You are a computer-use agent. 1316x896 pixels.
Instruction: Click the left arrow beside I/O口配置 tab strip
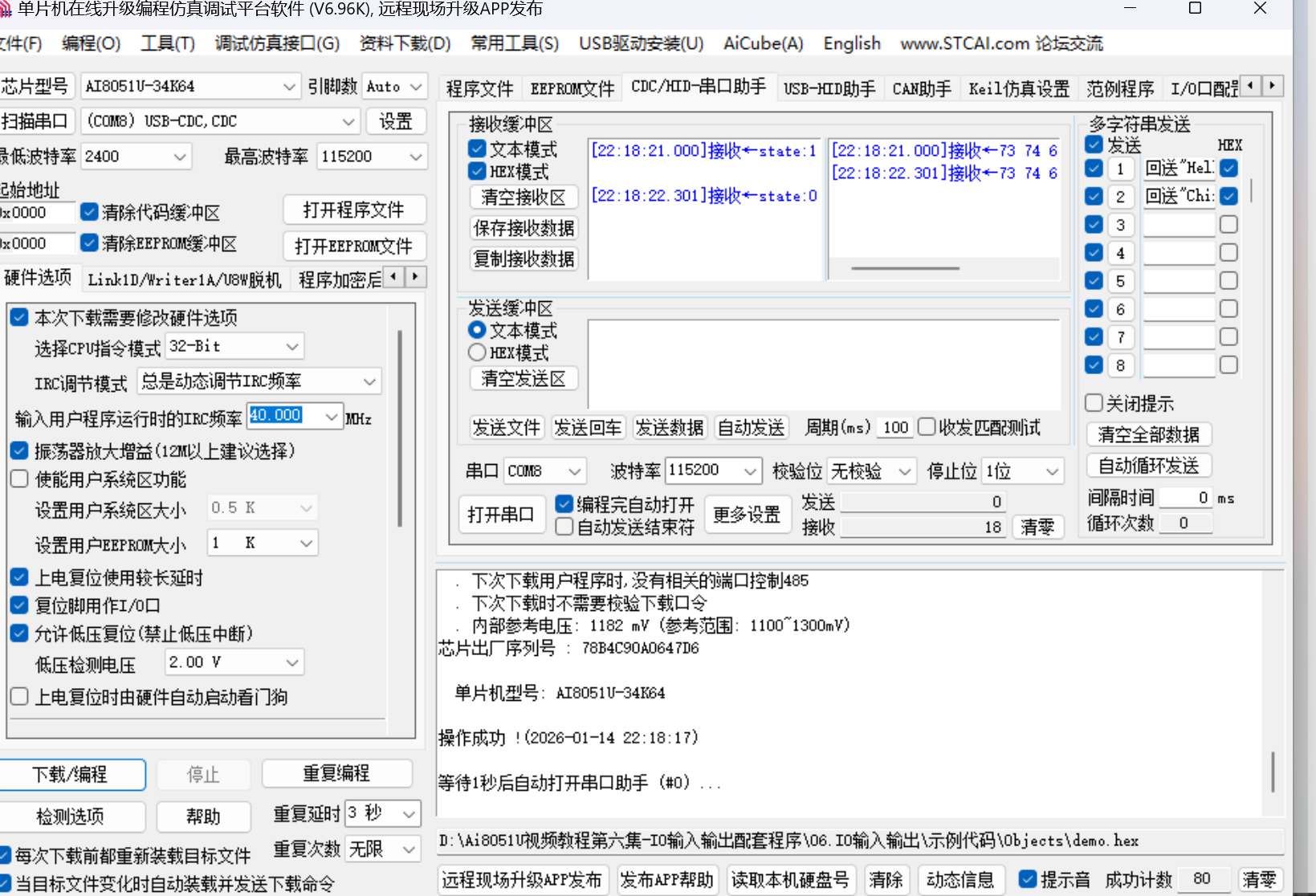tap(1252, 85)
